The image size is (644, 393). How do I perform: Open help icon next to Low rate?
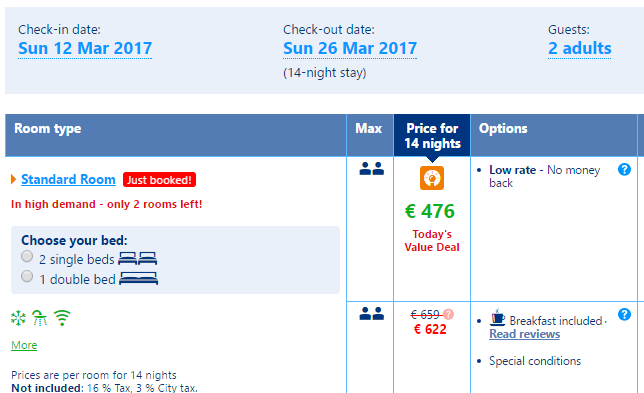[x=624, y=169]
